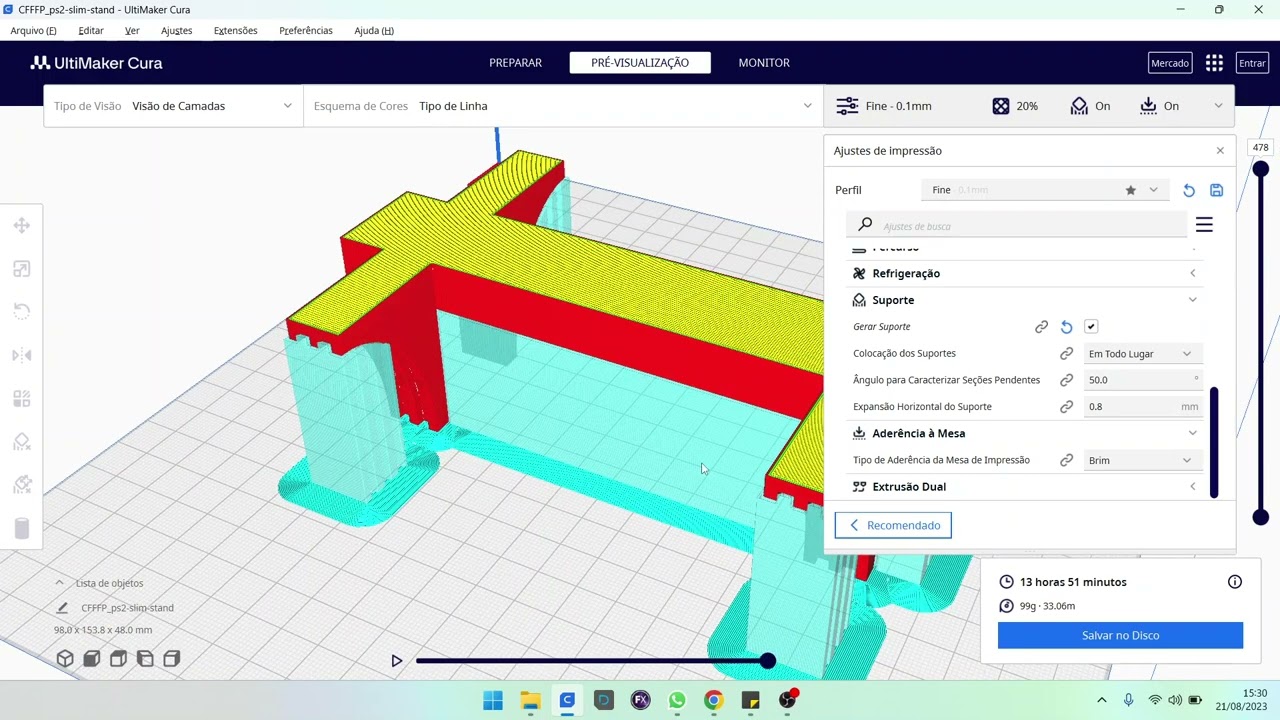Image resolution: width=1280 pixels, height=720 pixels.
Task: Click the 3D perspective view cube icon
Action: tap(65, 658)
